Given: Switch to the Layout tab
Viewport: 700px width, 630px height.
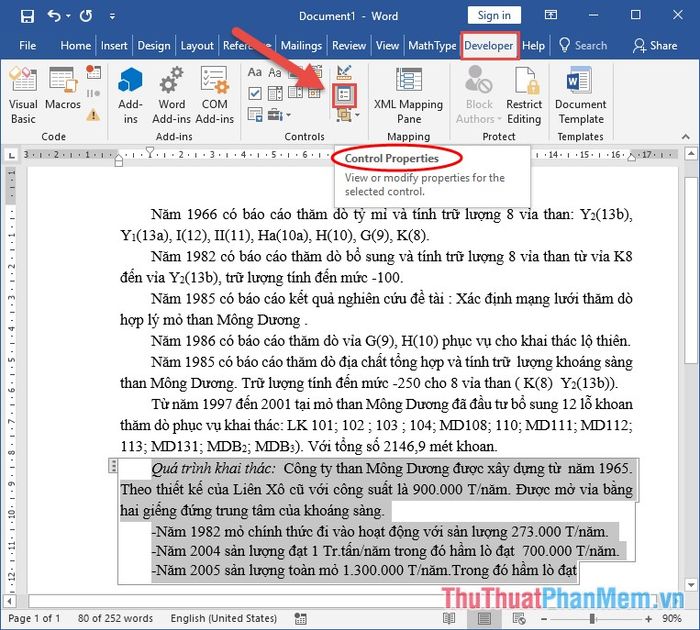Looking at the screenshot, I should (197, 46).
